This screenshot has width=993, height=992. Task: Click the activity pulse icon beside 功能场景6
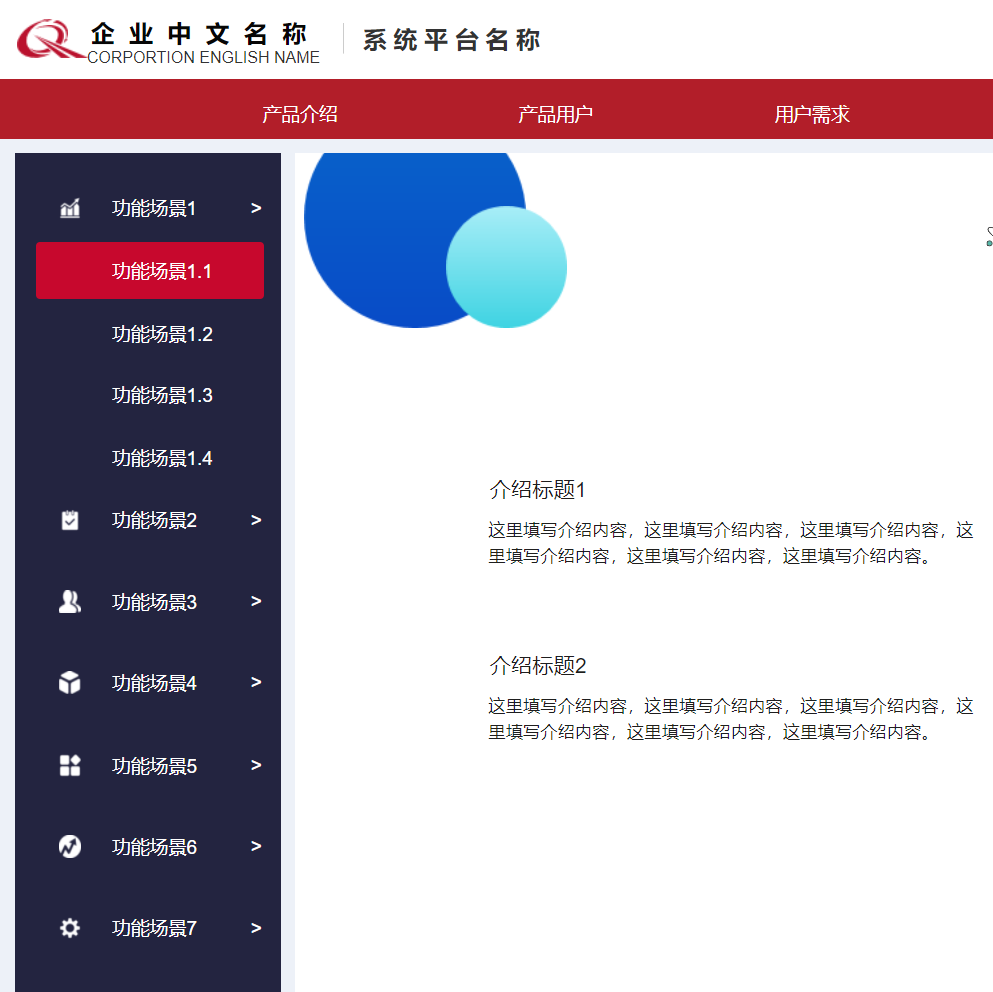tap(70, 847)
